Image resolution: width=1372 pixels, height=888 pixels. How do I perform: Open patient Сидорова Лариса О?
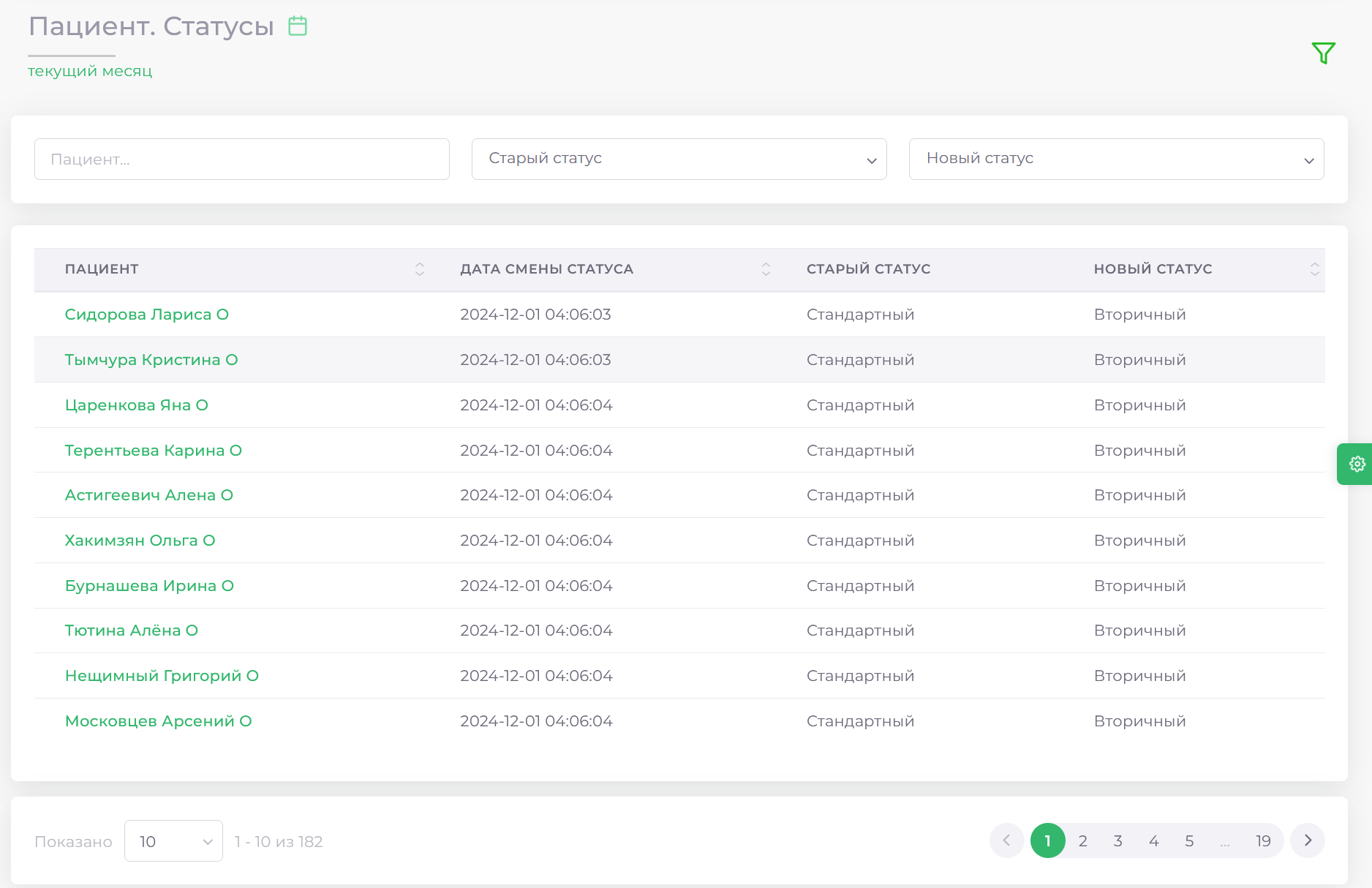147,315
